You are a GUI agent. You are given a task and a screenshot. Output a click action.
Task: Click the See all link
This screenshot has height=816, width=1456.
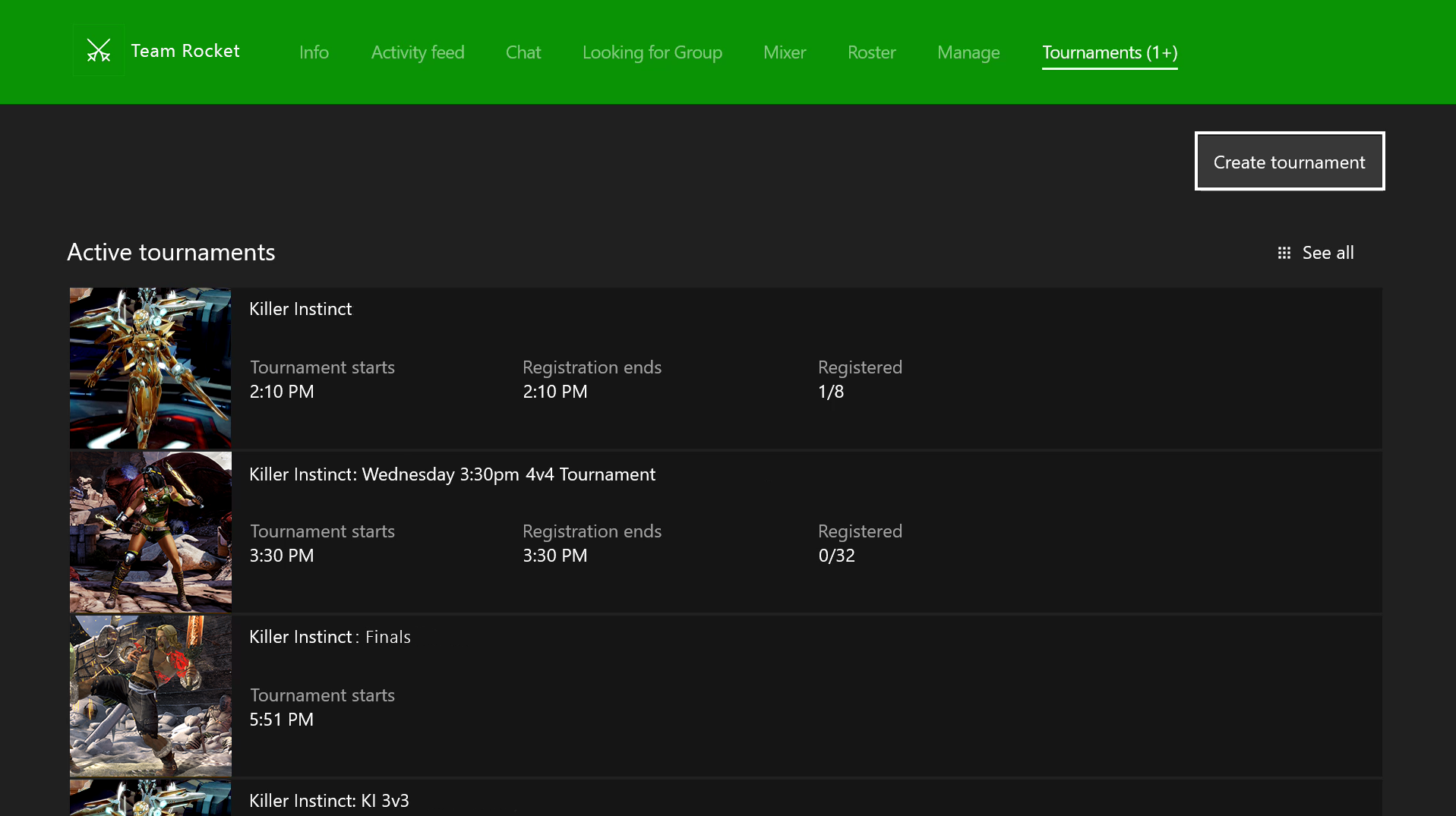point(1328,253)
